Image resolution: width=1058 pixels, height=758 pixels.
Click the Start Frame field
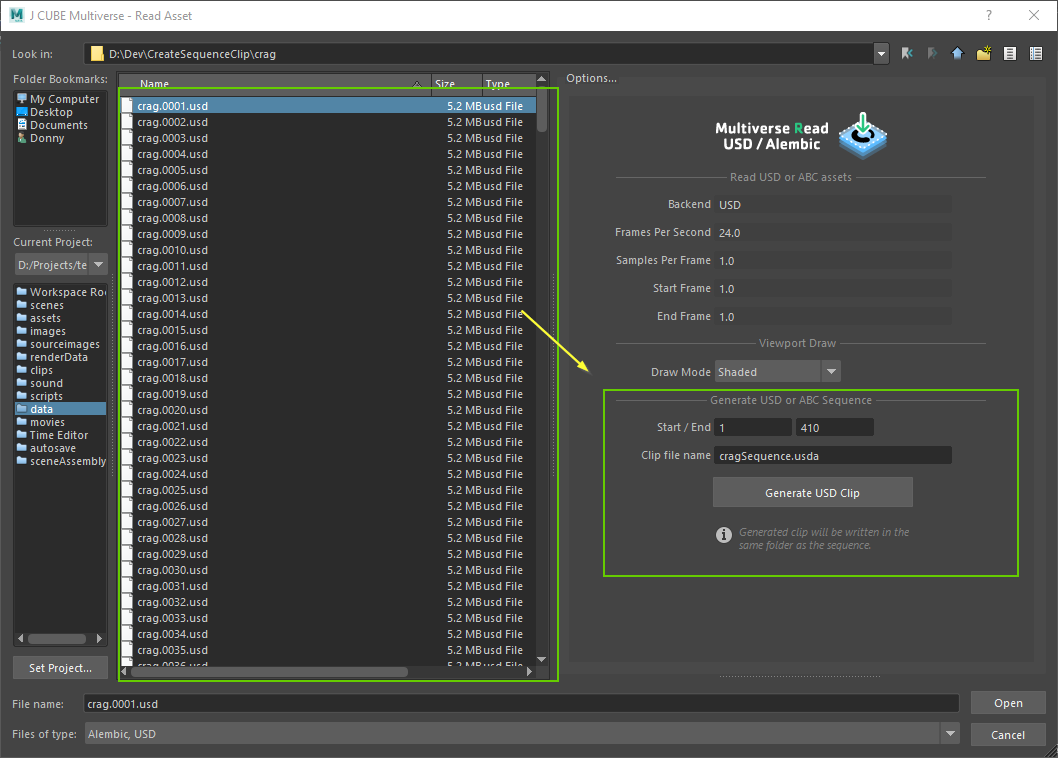pos(833,288)
